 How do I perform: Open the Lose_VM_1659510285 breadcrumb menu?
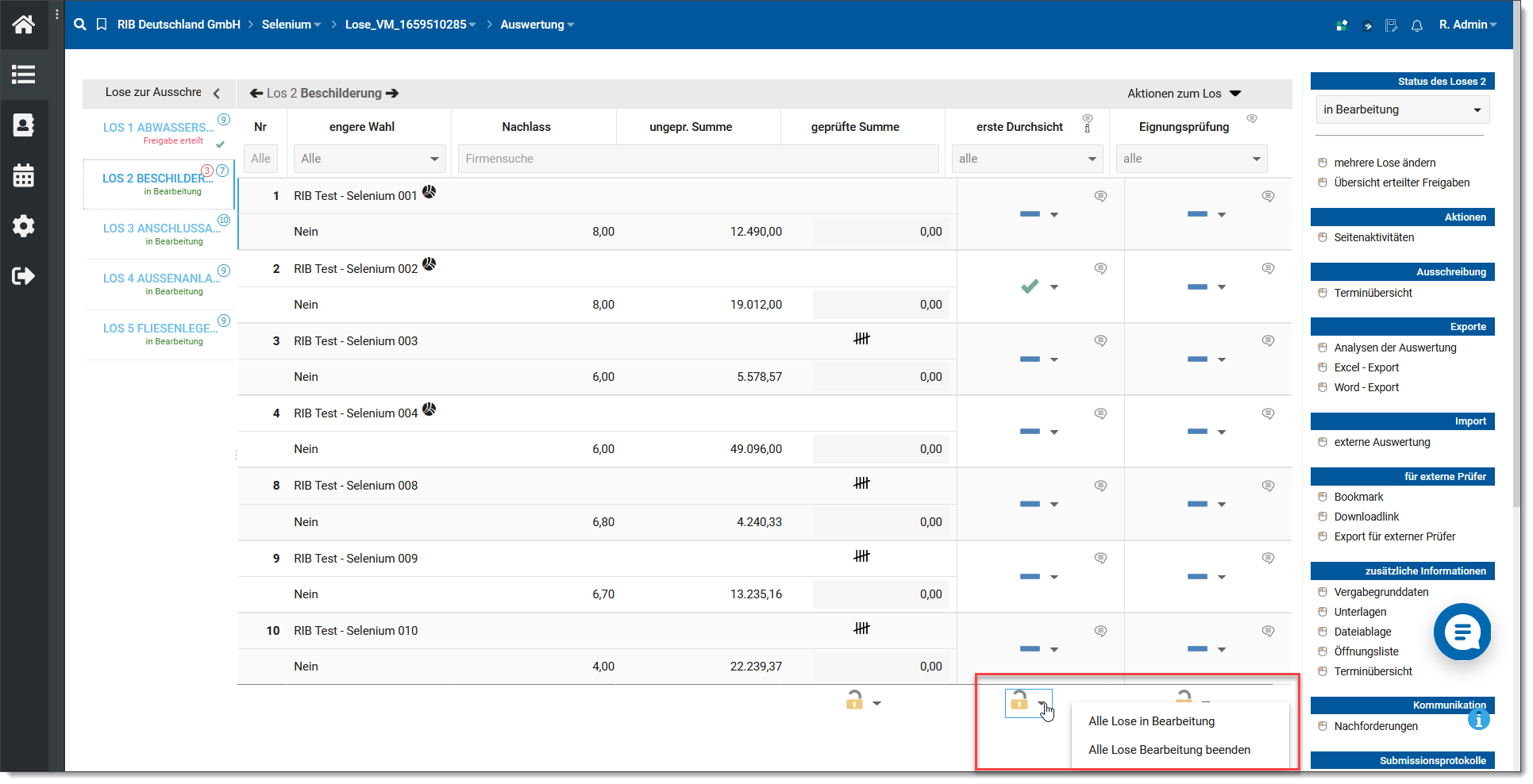410,25
